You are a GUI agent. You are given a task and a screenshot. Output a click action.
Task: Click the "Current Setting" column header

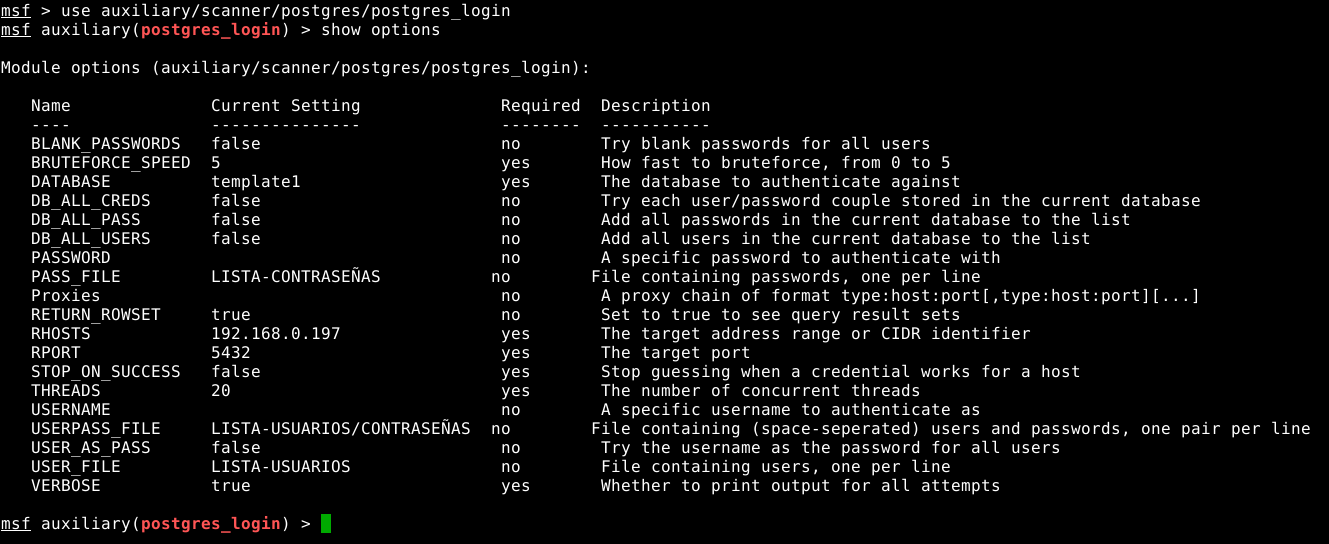pos(286,106)
